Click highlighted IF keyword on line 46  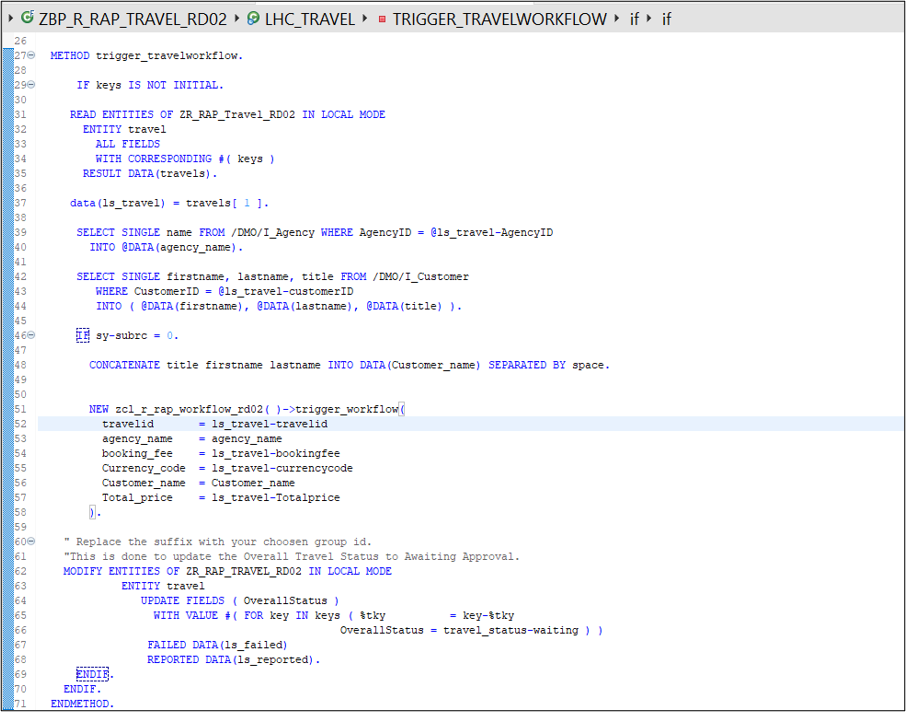83,335
